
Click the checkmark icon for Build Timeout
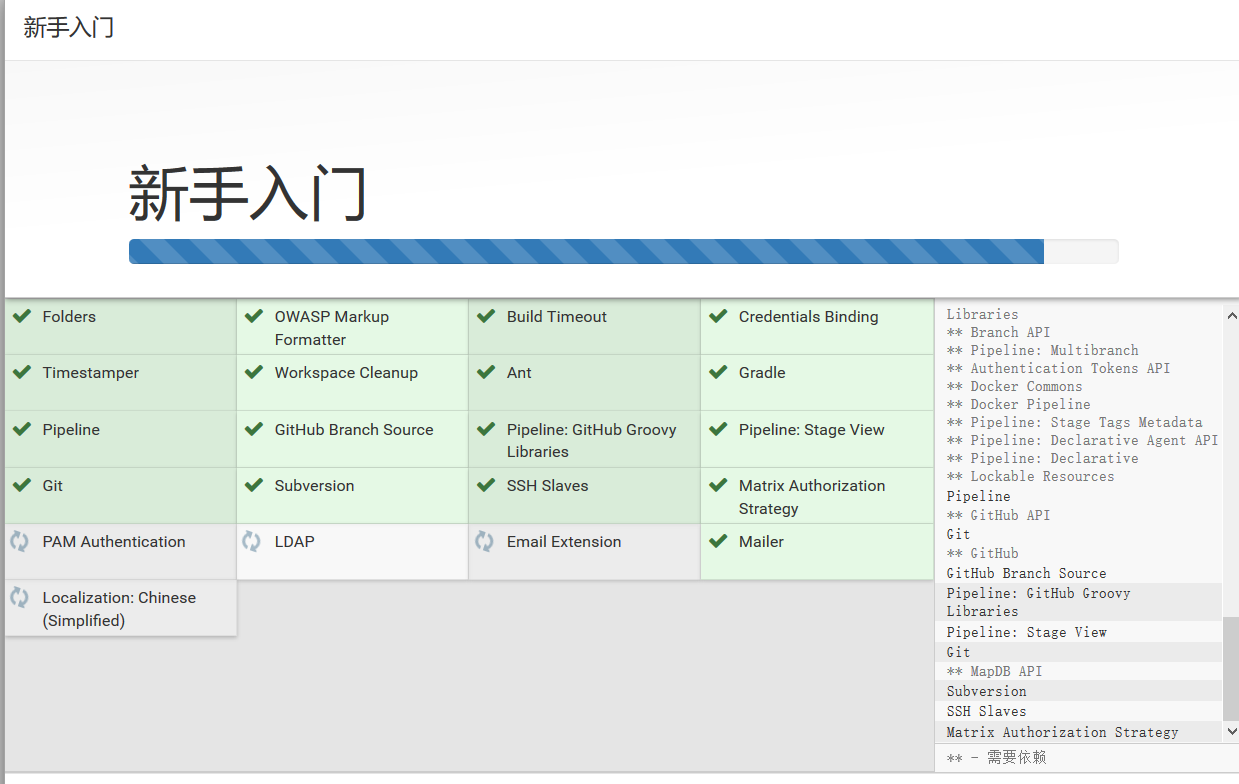click(486, 316)
